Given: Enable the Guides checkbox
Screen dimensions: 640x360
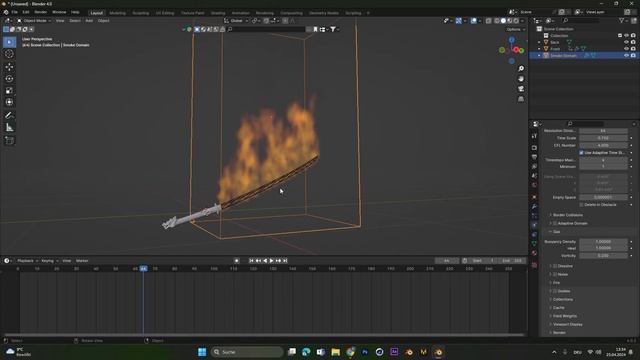Looking at the screenshot, I should point(555,291).
